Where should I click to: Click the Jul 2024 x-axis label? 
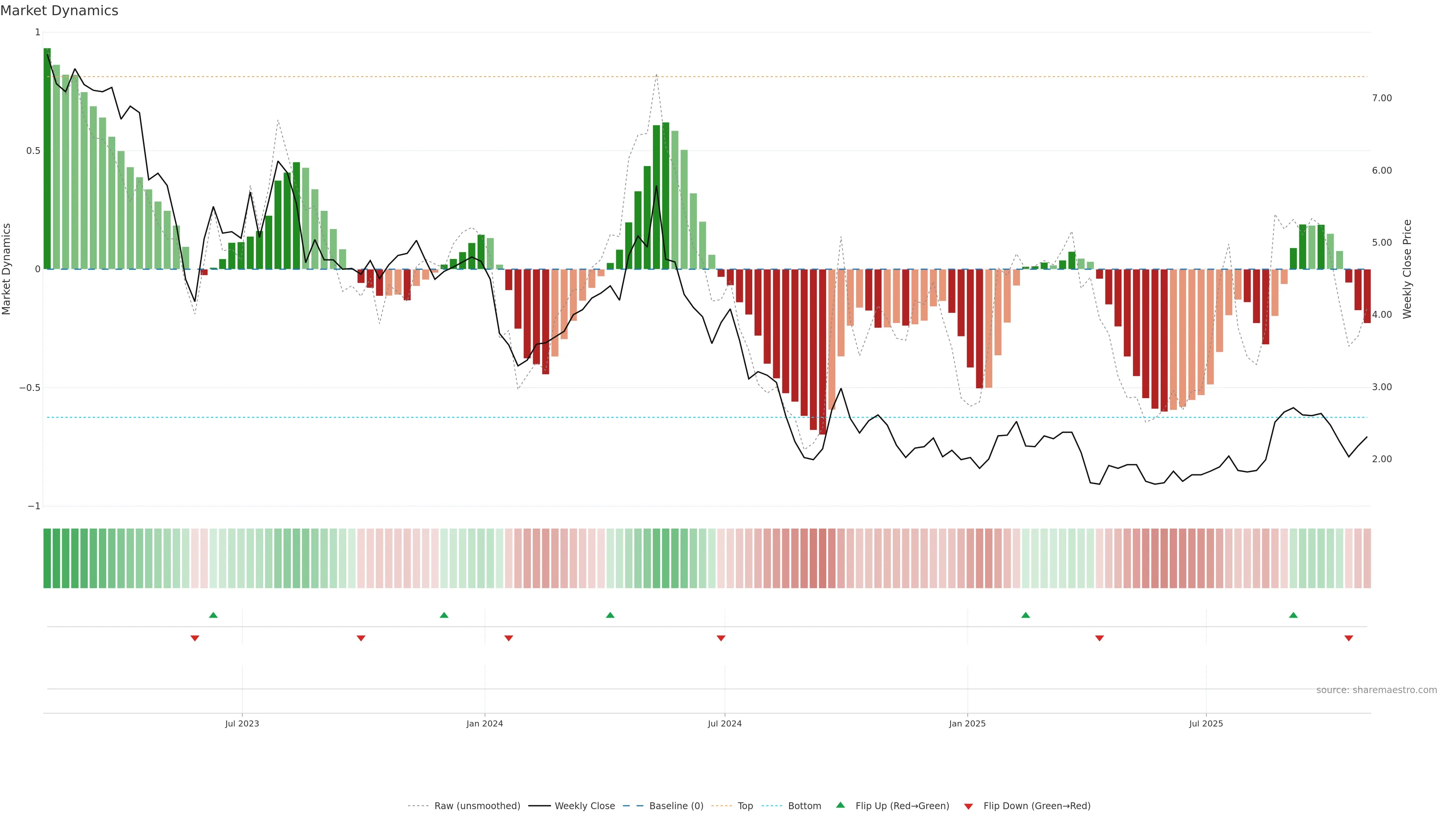pos(725,723)
